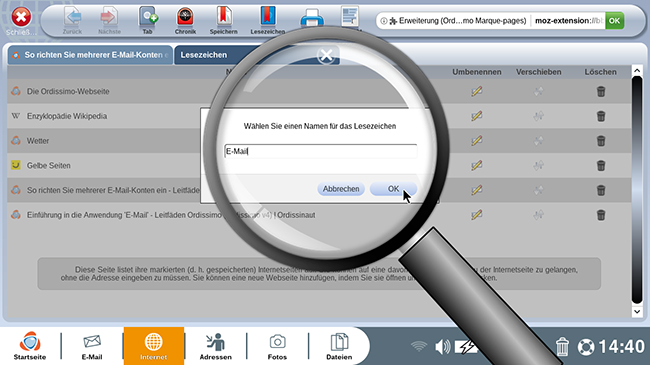The image size is (650, 365).
Task: Delete the Die Ordissimo-Webseite bookmark
Action: [x=601, y=91]
